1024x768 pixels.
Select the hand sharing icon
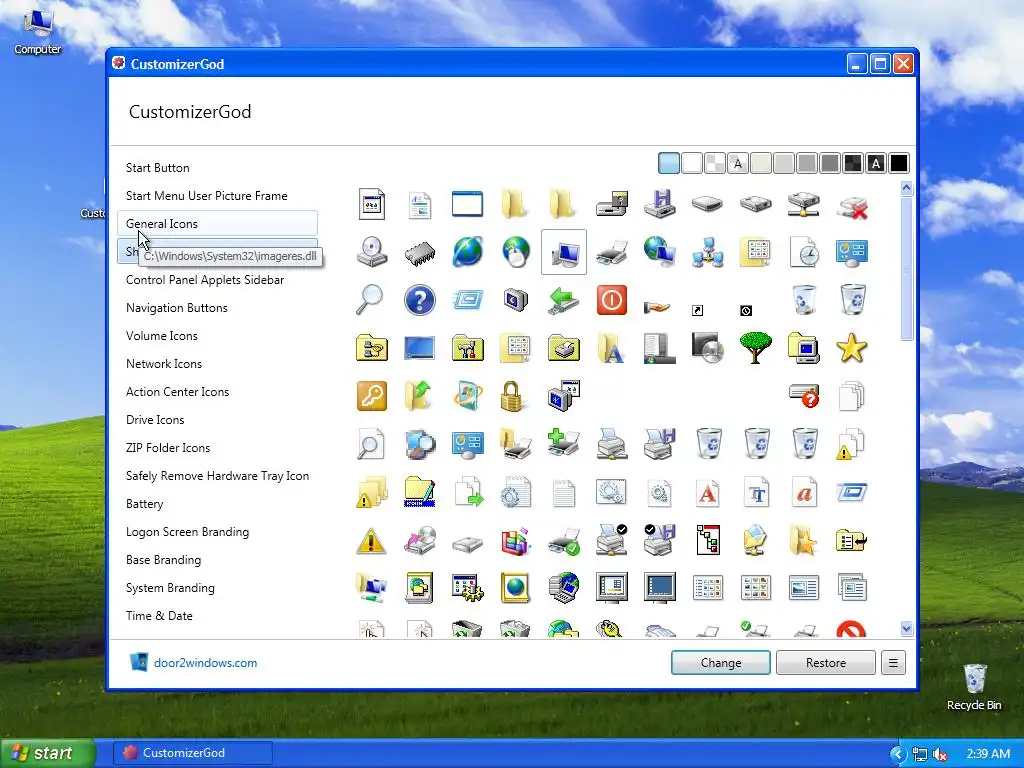pos(658,306)
